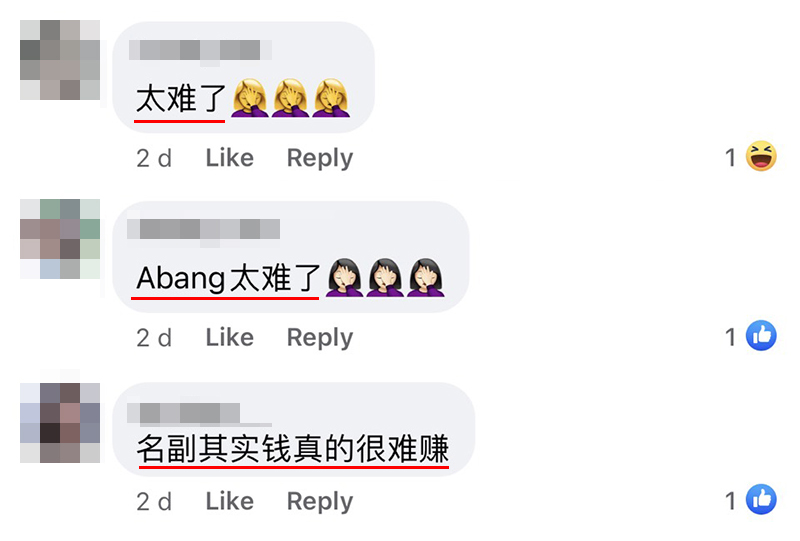Click the blue thumbs-up reaction on Abang comment
This screenshot has width=800, height=541.
pyautogui.click(x=761, y=336)
